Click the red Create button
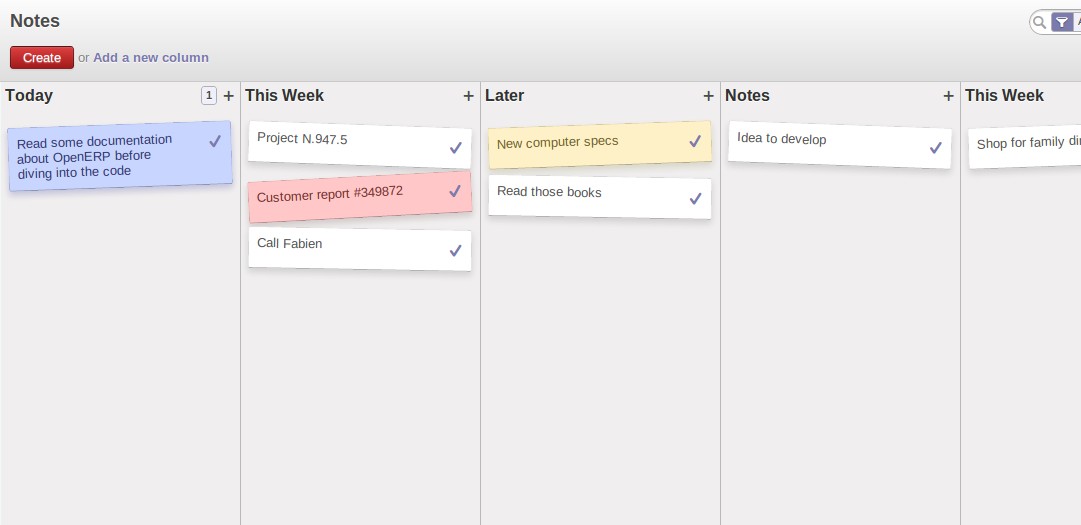The height and width of the screenshot is (525, 1081). [41, 58]
